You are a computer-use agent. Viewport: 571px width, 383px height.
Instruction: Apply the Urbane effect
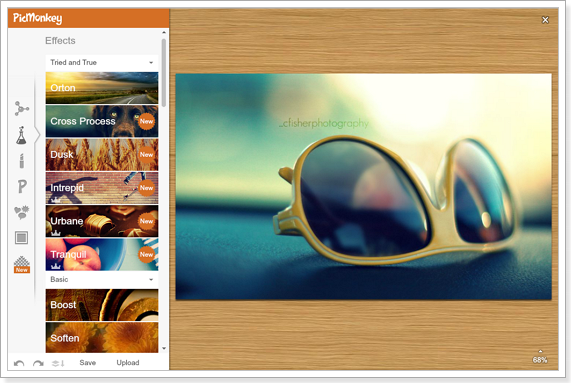102,221
